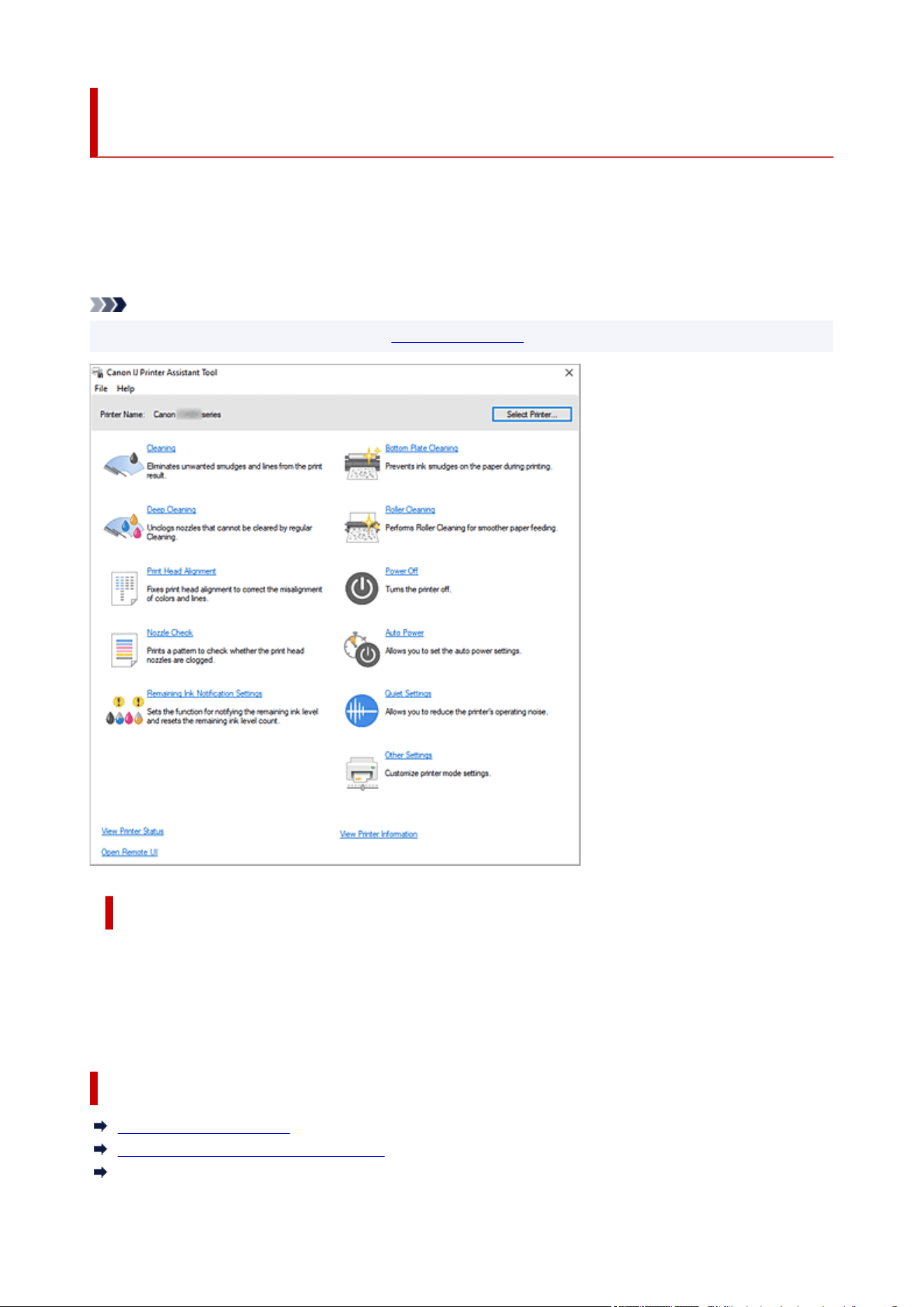Image resolution: width=924 pixels, height=1307 pixels.
Task: Click 'Performs Roller Cleaning for smoother paper feeding.'
Action: coord(472,528)
